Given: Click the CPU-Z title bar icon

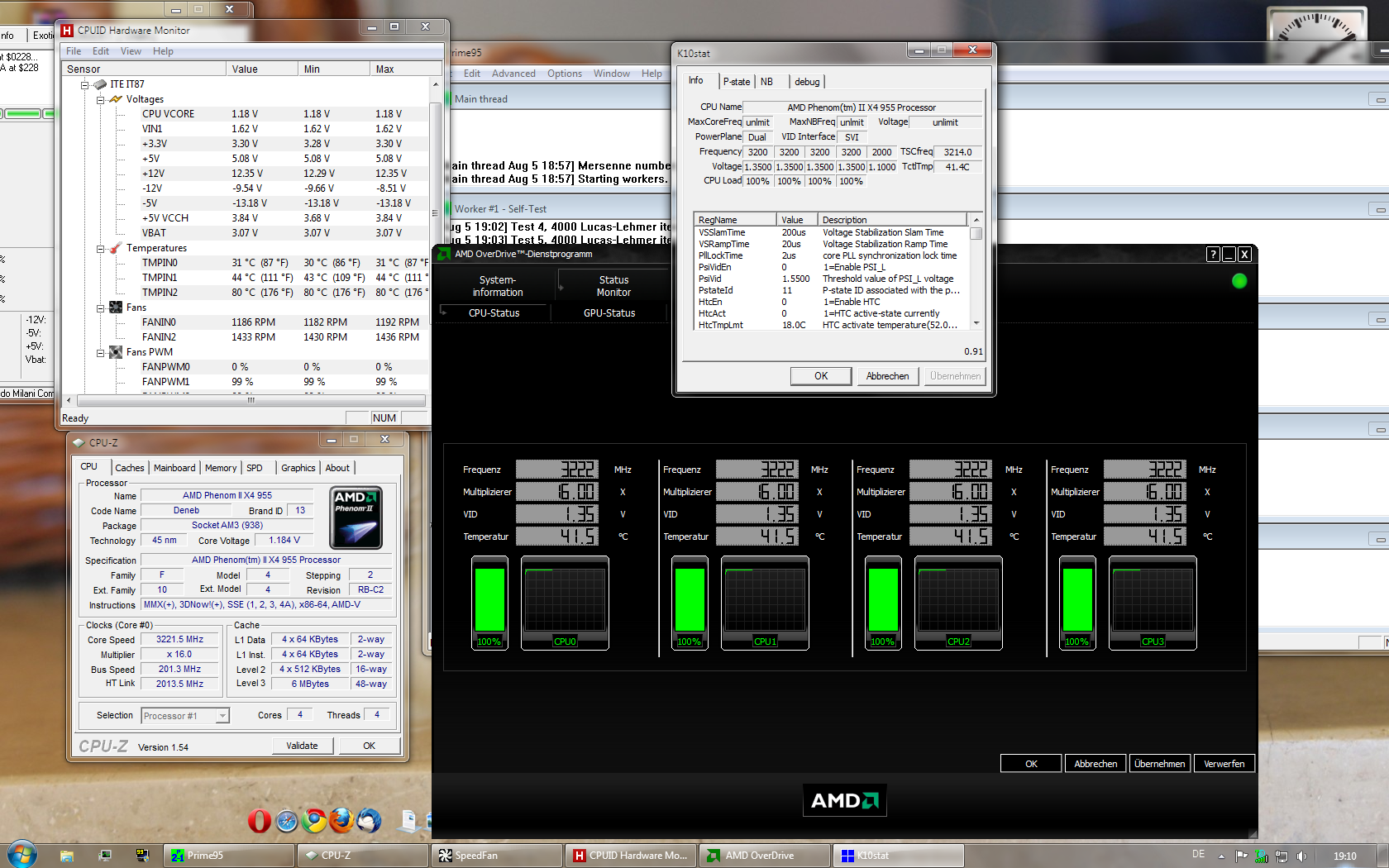Looking at the screenshot, I should [x=79, y=442].
